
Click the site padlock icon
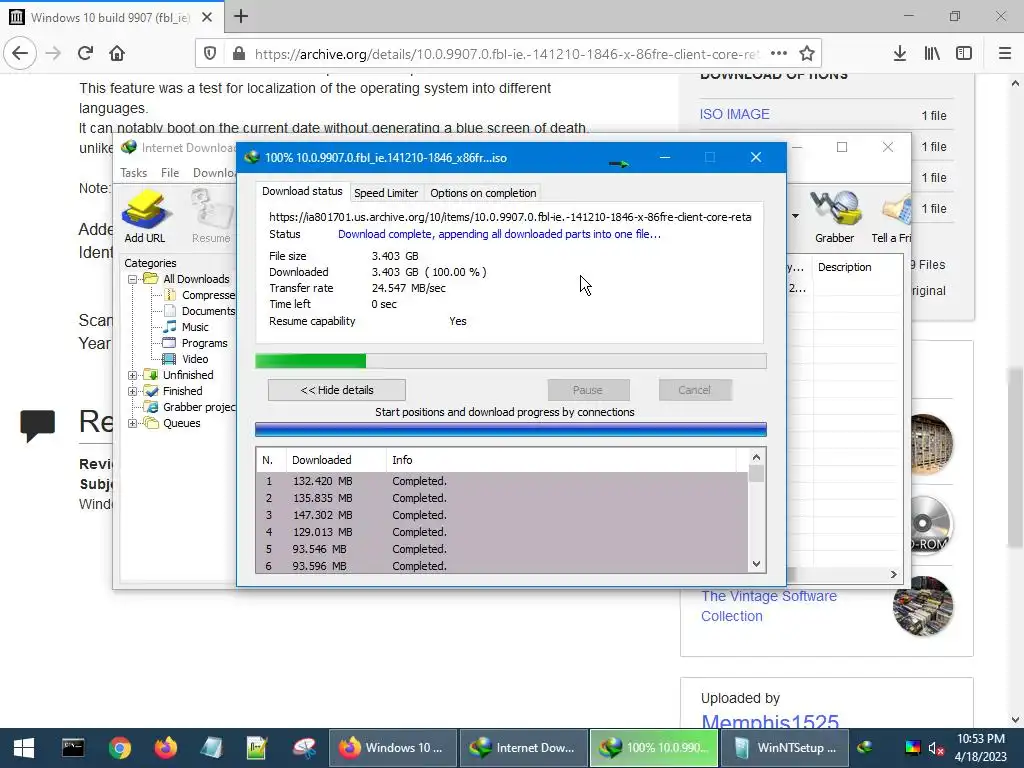tap(239, 54)
